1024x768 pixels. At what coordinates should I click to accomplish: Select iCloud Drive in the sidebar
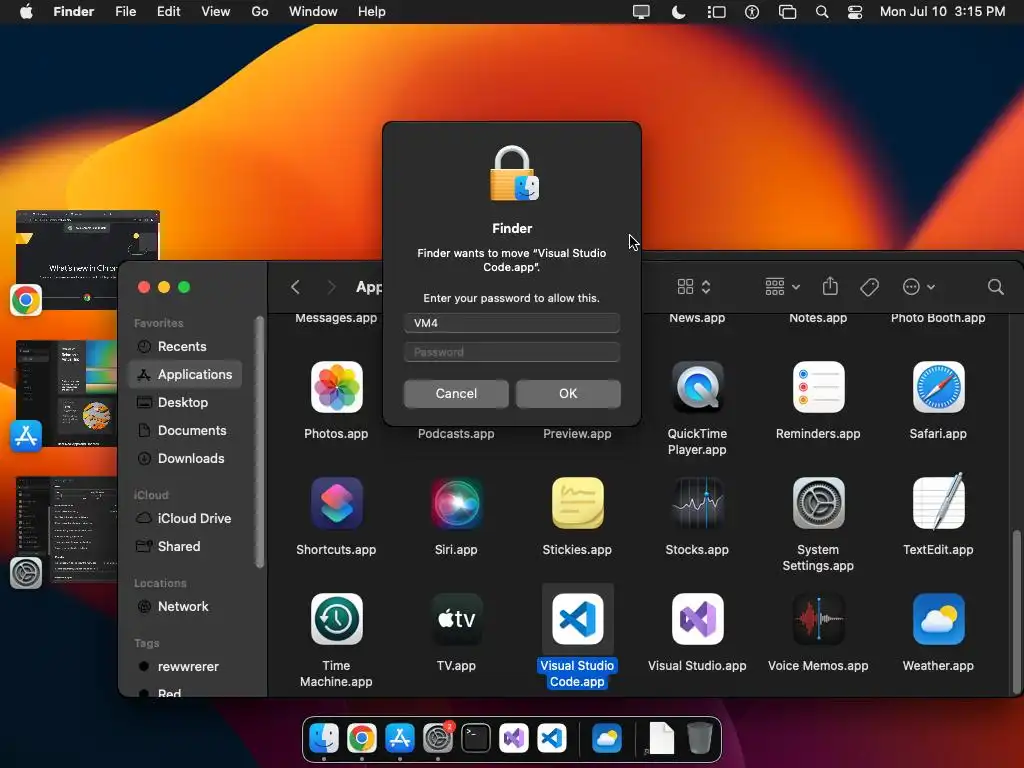tap(185, 518)
